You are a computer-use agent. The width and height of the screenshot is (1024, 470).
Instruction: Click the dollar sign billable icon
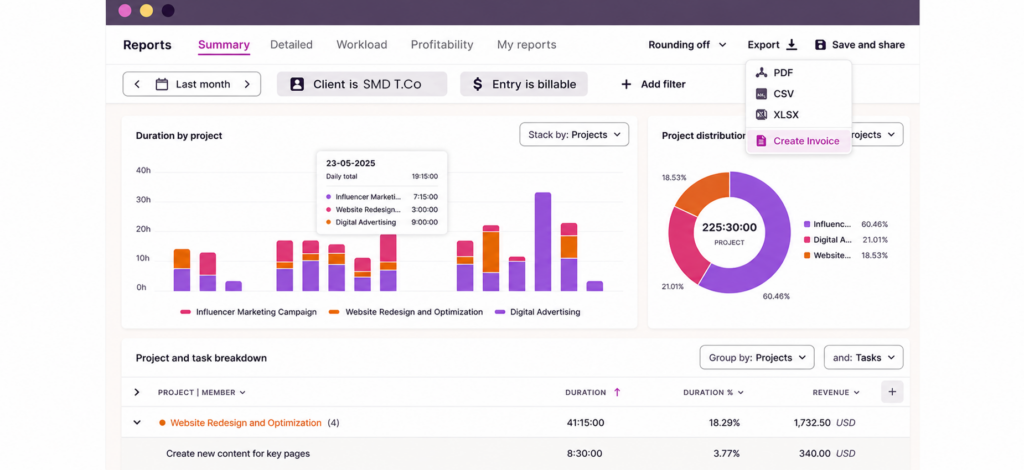[x=477, y=84]
